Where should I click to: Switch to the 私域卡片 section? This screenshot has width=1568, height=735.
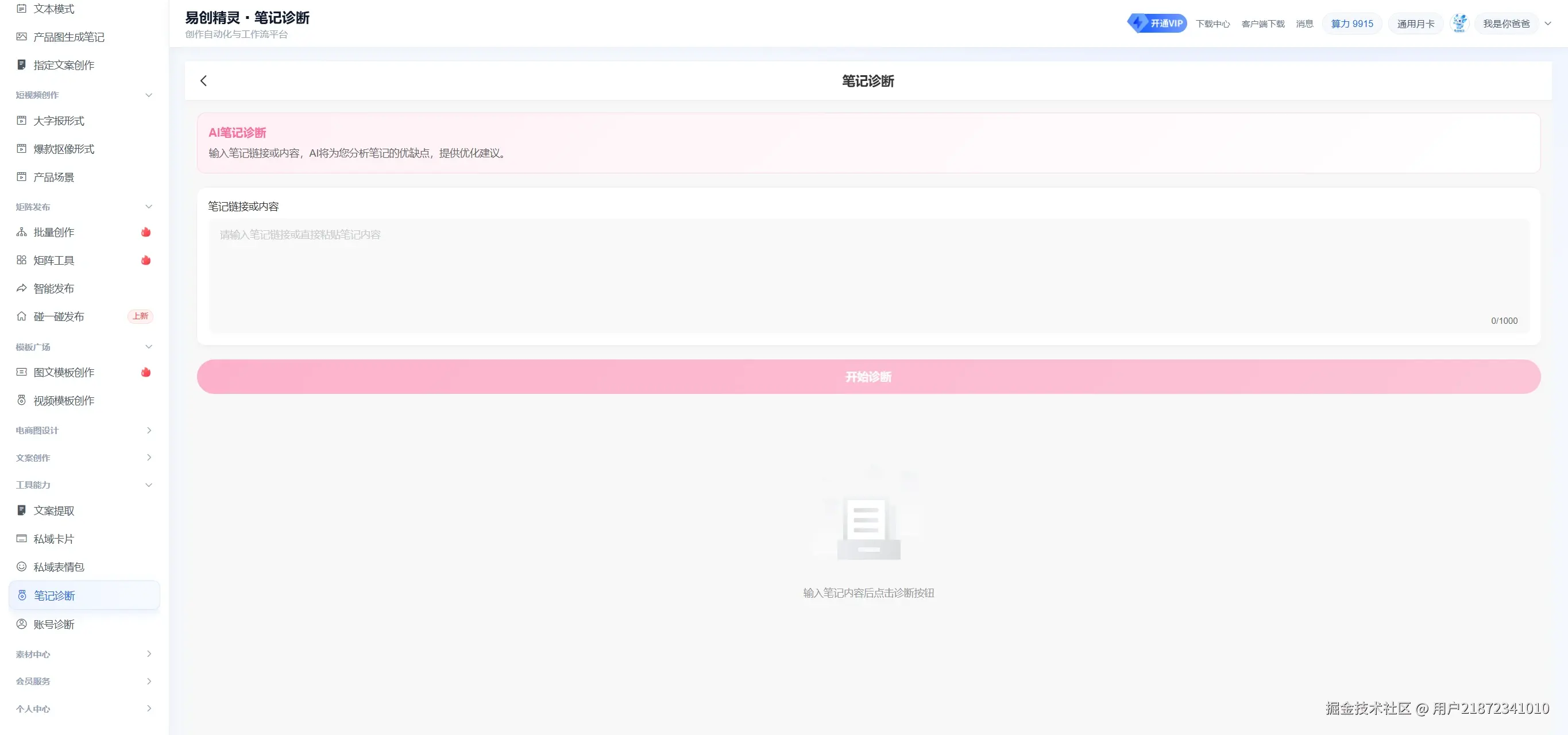click(53, 539)
